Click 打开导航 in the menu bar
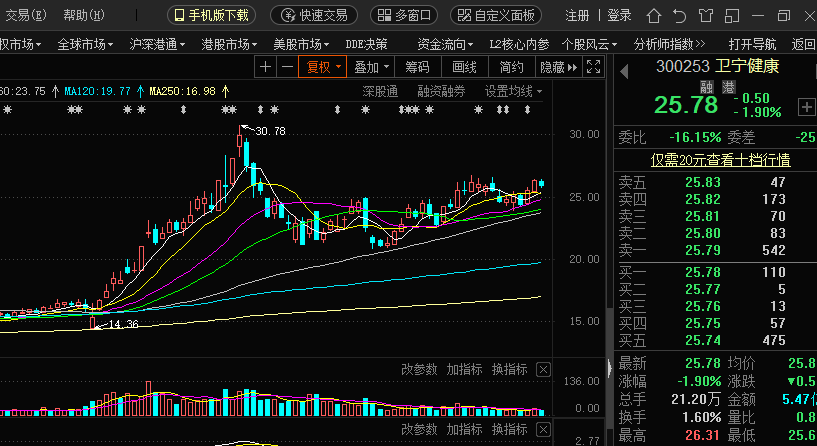The image size is (817, 446). [752, 45]
